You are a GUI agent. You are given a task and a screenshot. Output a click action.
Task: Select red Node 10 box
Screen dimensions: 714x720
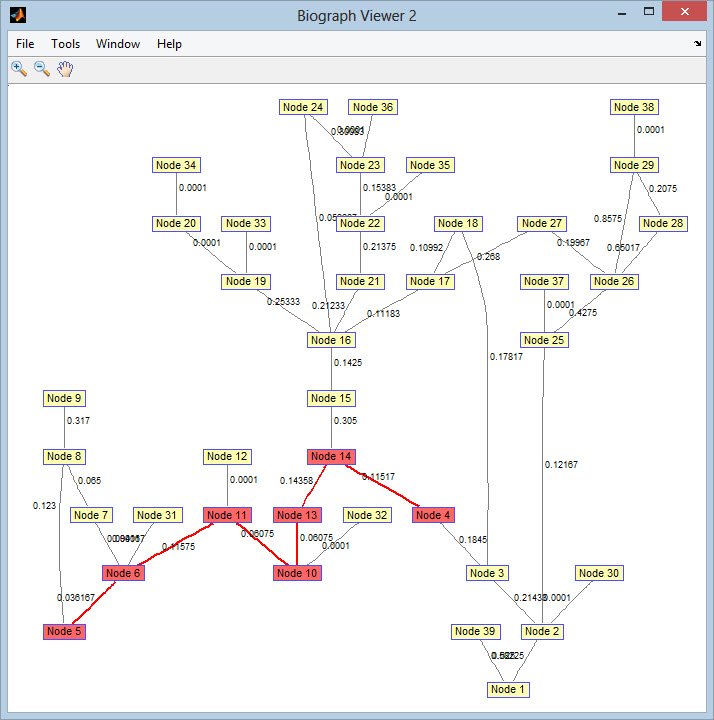297,574
